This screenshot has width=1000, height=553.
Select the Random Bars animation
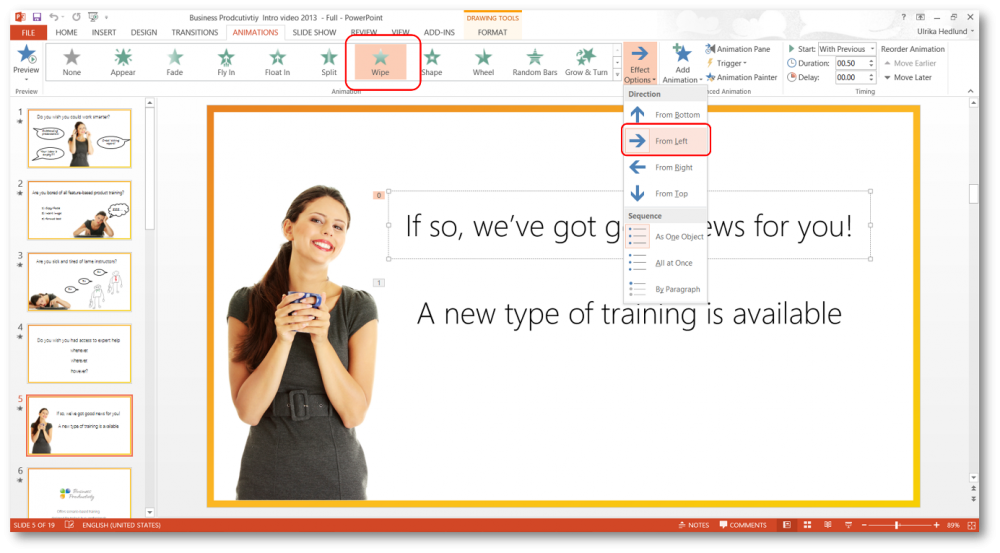535,62
